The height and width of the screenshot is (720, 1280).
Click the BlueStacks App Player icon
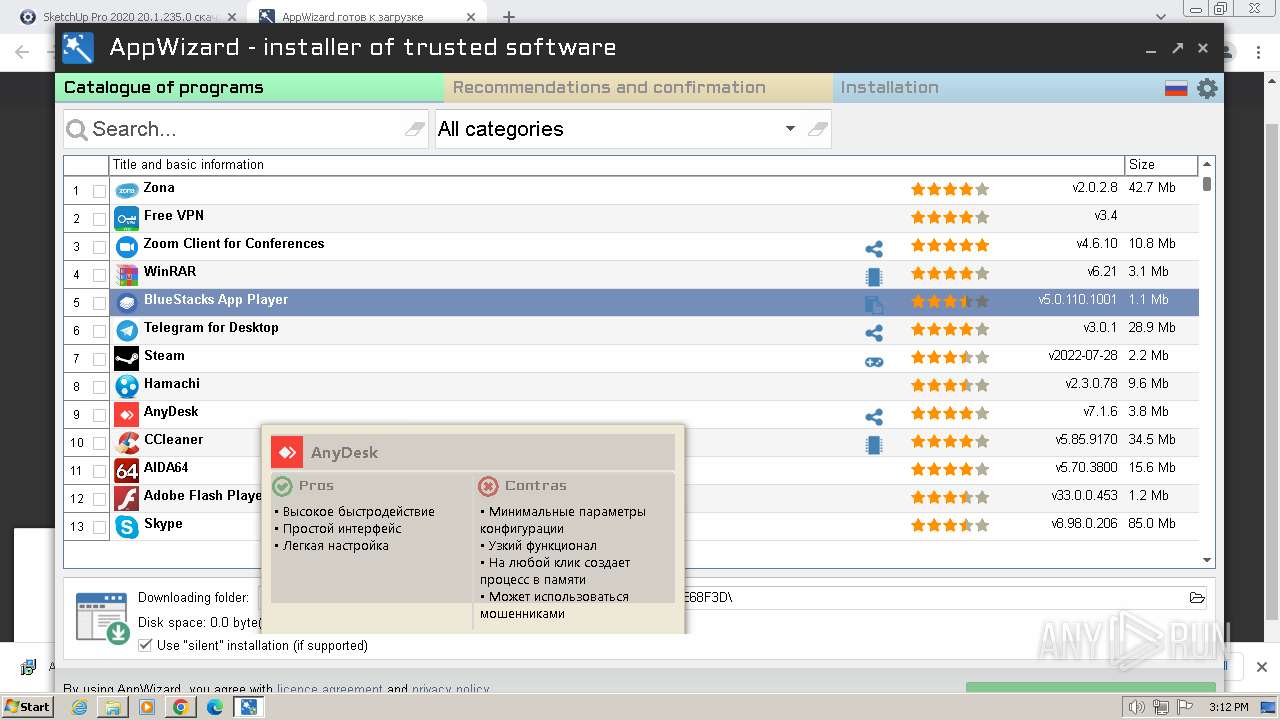pos(127,302)
